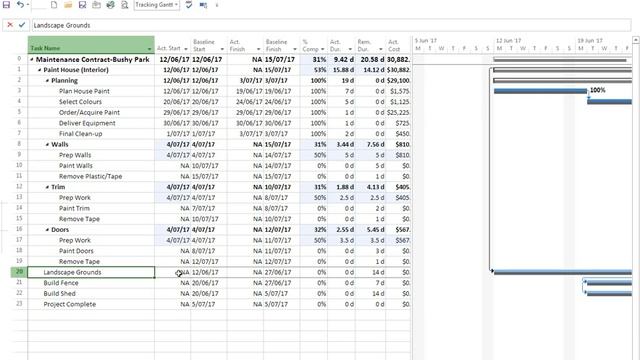Collapse Maintenance Contract-Bushy Park summary task
This screenshot has height=360, width=640.
(x=32, y=60)
